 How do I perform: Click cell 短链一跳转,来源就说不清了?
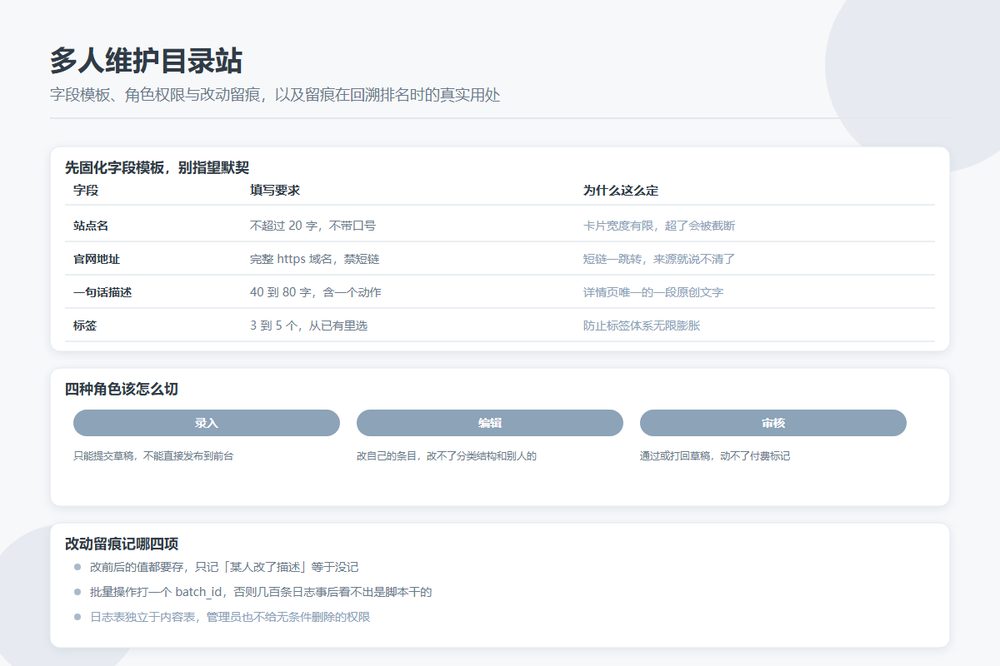pyautogui.click(x=659, y=259)
